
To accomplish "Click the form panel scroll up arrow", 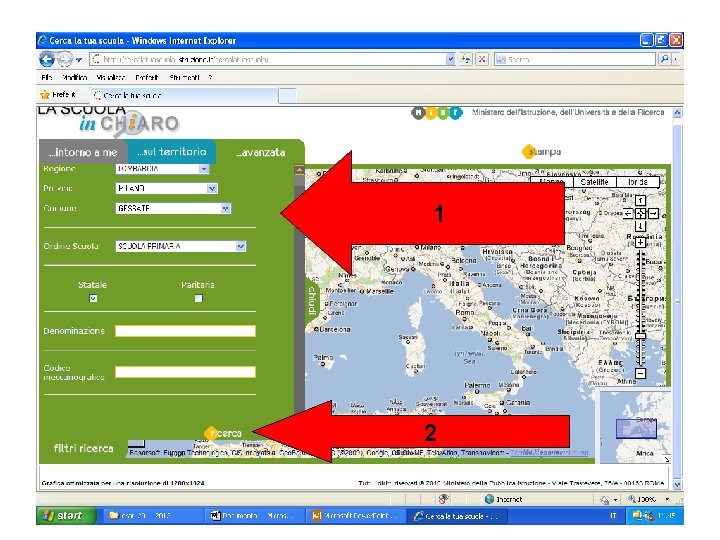I will (299, 170).
